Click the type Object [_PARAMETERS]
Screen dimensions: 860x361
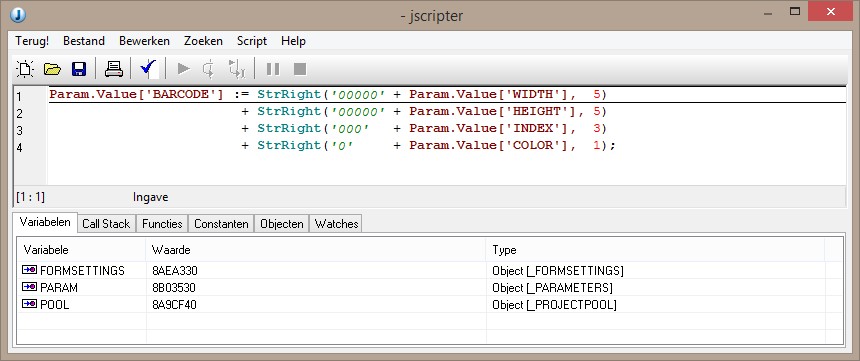coord(552,287)
